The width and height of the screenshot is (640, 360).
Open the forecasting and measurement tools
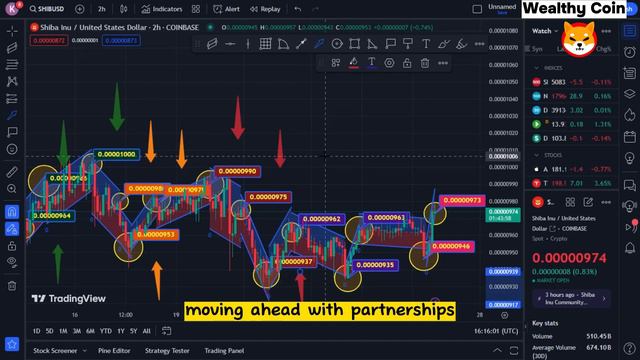coord(12,98)
